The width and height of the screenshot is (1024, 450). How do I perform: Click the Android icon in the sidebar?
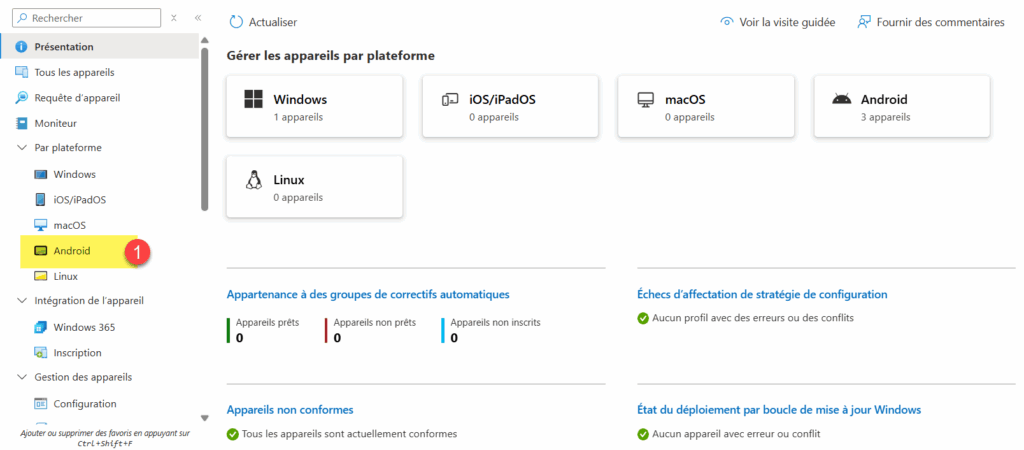coord(40,251)
